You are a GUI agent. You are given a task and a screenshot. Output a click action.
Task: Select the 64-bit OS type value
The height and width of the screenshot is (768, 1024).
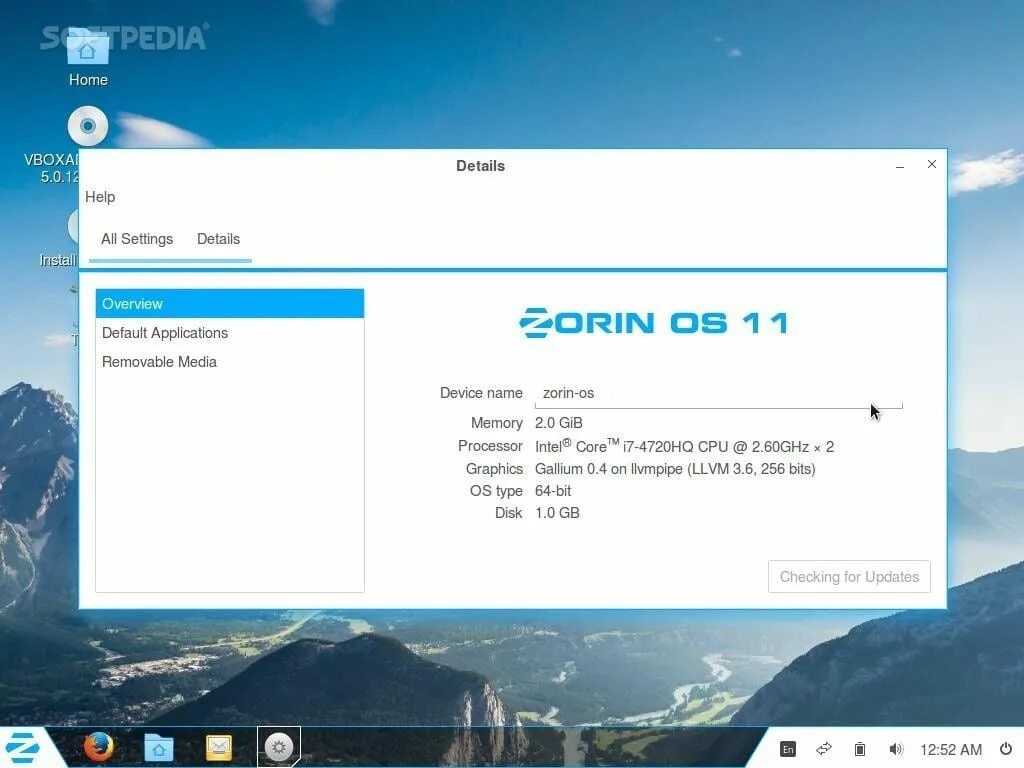point(552,491)
